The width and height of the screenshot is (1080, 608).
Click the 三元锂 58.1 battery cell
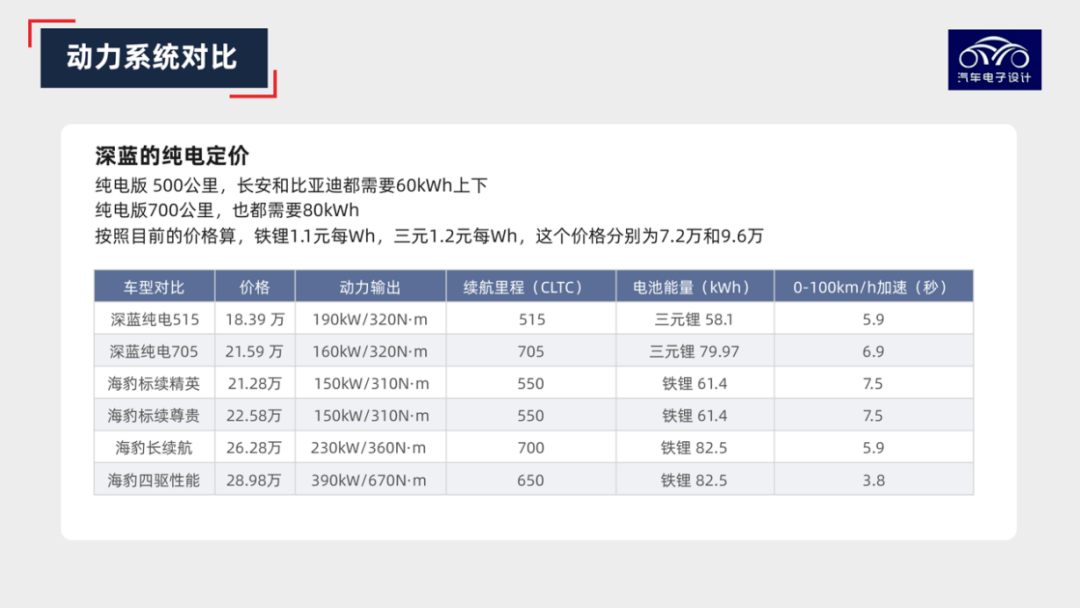click(x=695, y=319)
